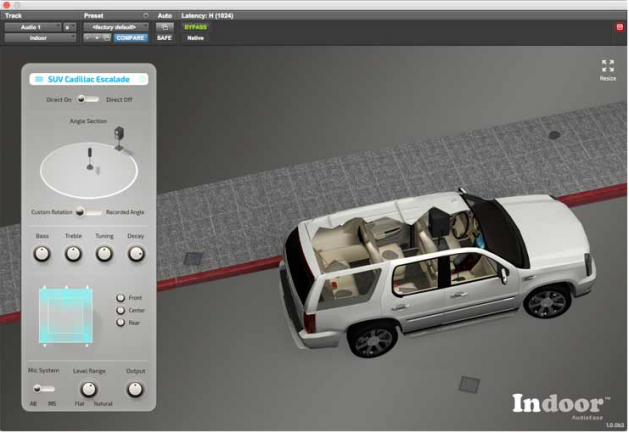Click the Bass knob

[x=42, y=254]
